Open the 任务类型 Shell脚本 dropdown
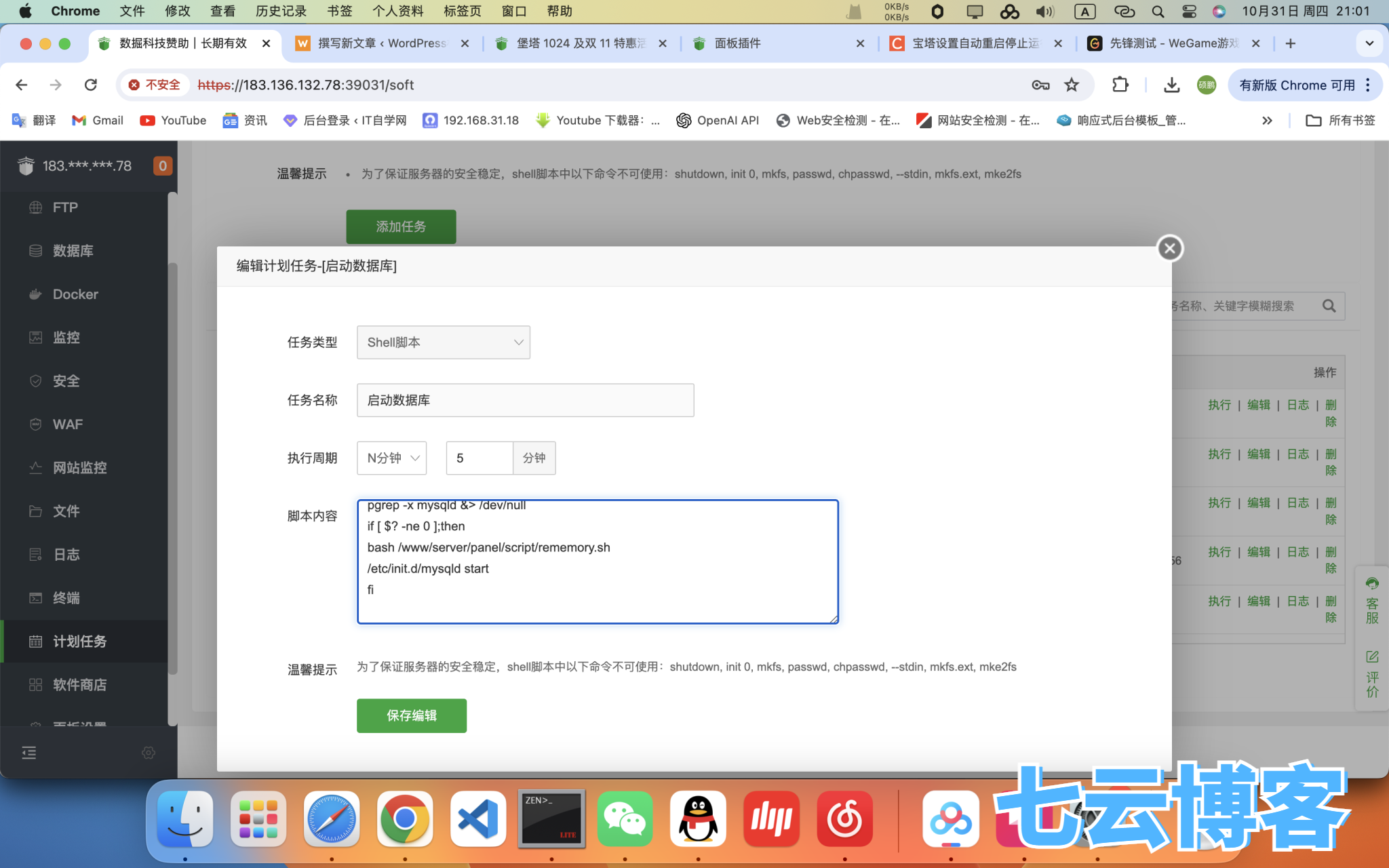This screenshot has height=868, width=1389. (443, 342)
